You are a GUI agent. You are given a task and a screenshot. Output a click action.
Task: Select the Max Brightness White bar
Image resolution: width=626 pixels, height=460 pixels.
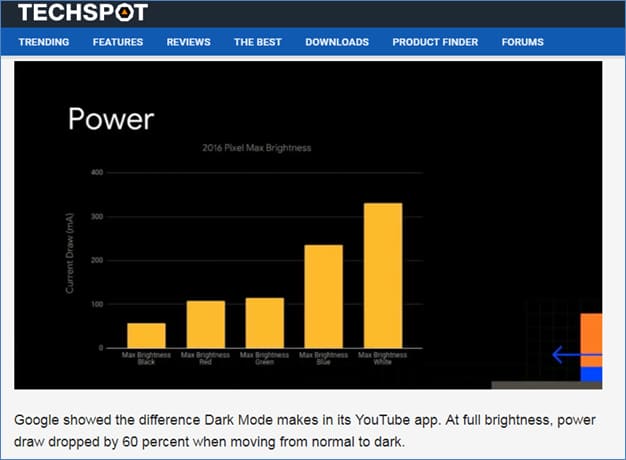[x=383, y=276]
